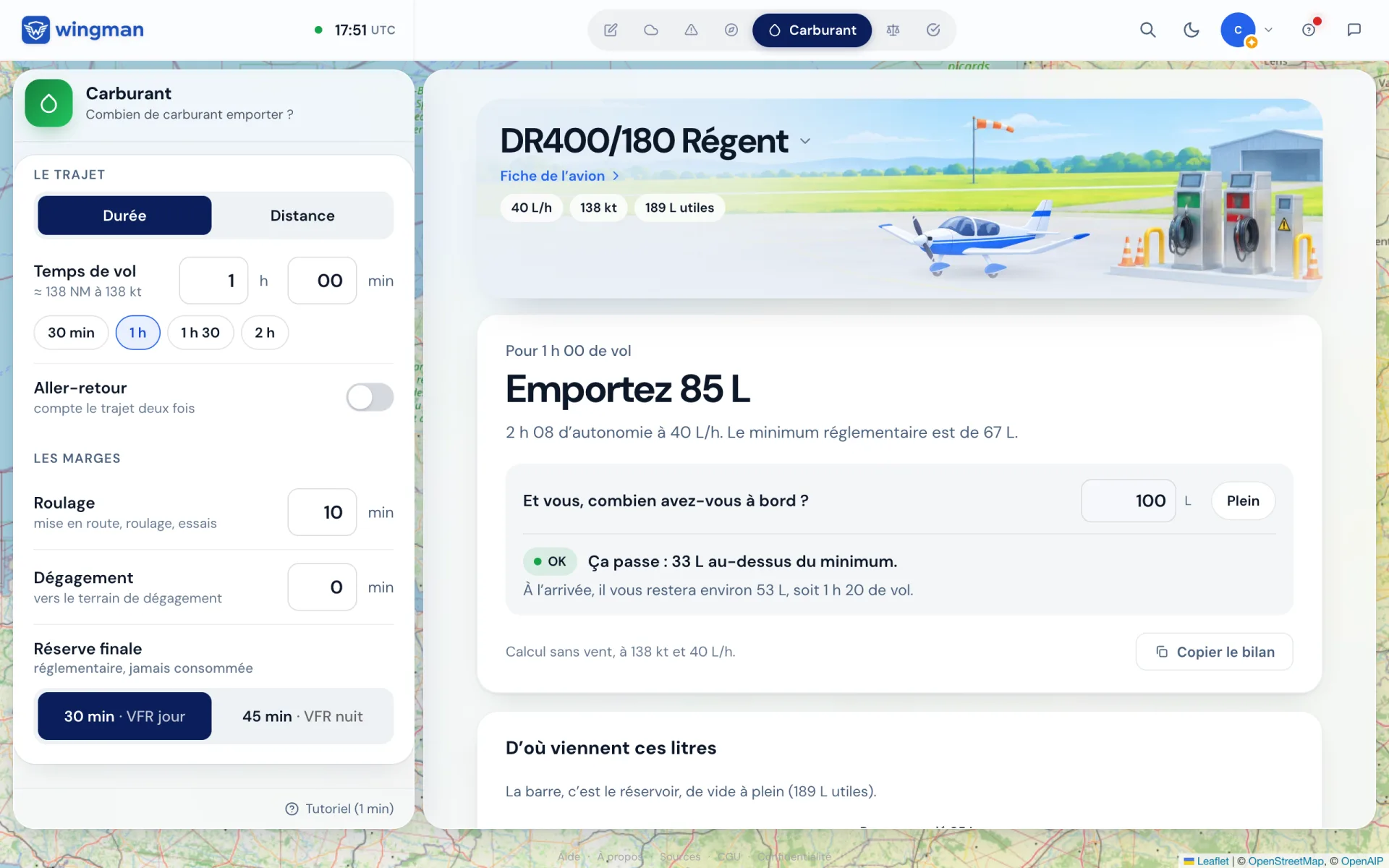Screen dimensions: 1389x868
Task: Select the Carburant tab
Action: [x=812, y=30]
